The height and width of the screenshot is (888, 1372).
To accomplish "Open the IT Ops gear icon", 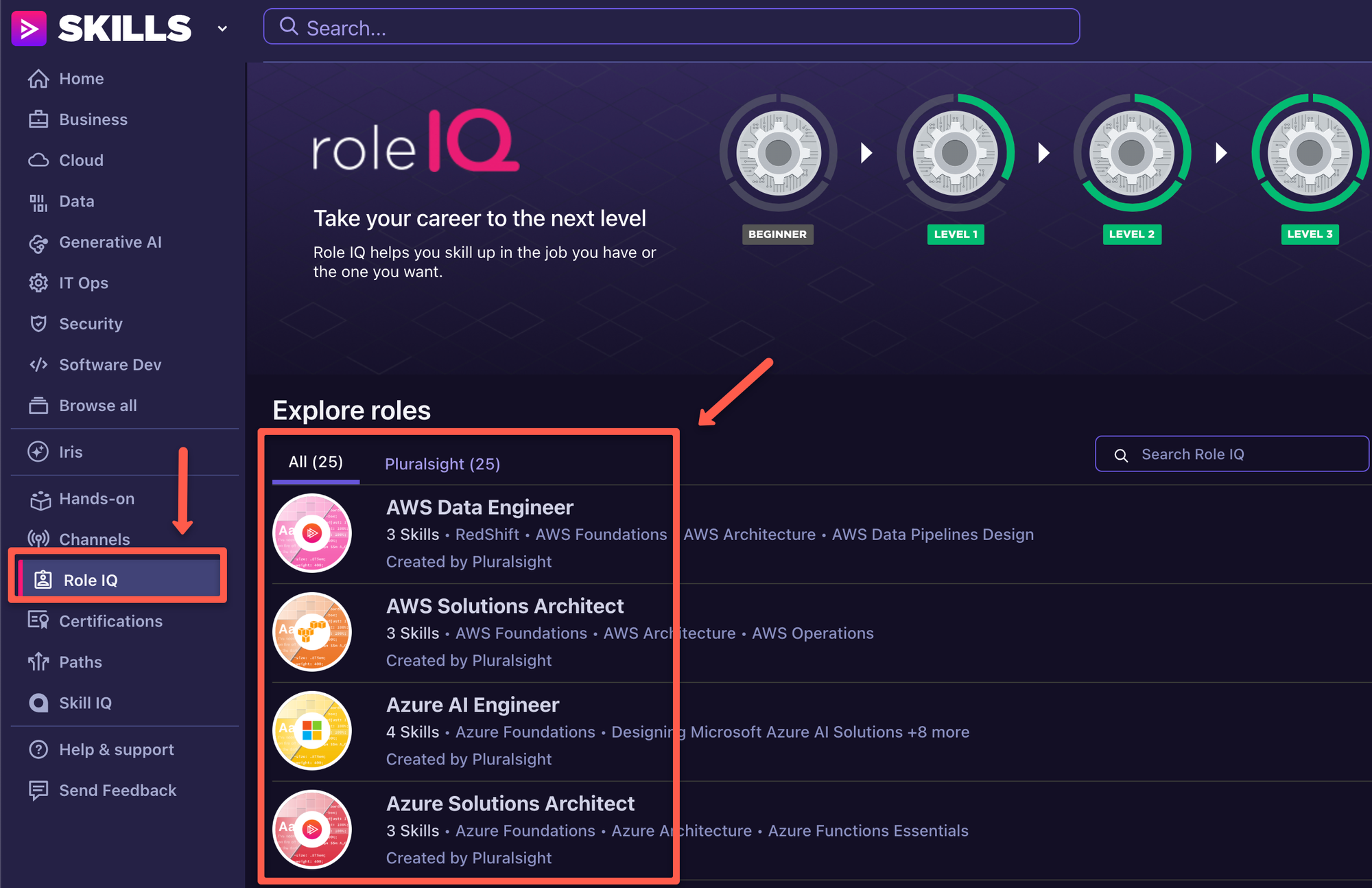I will pyautogui.click(x=39, y=283).
